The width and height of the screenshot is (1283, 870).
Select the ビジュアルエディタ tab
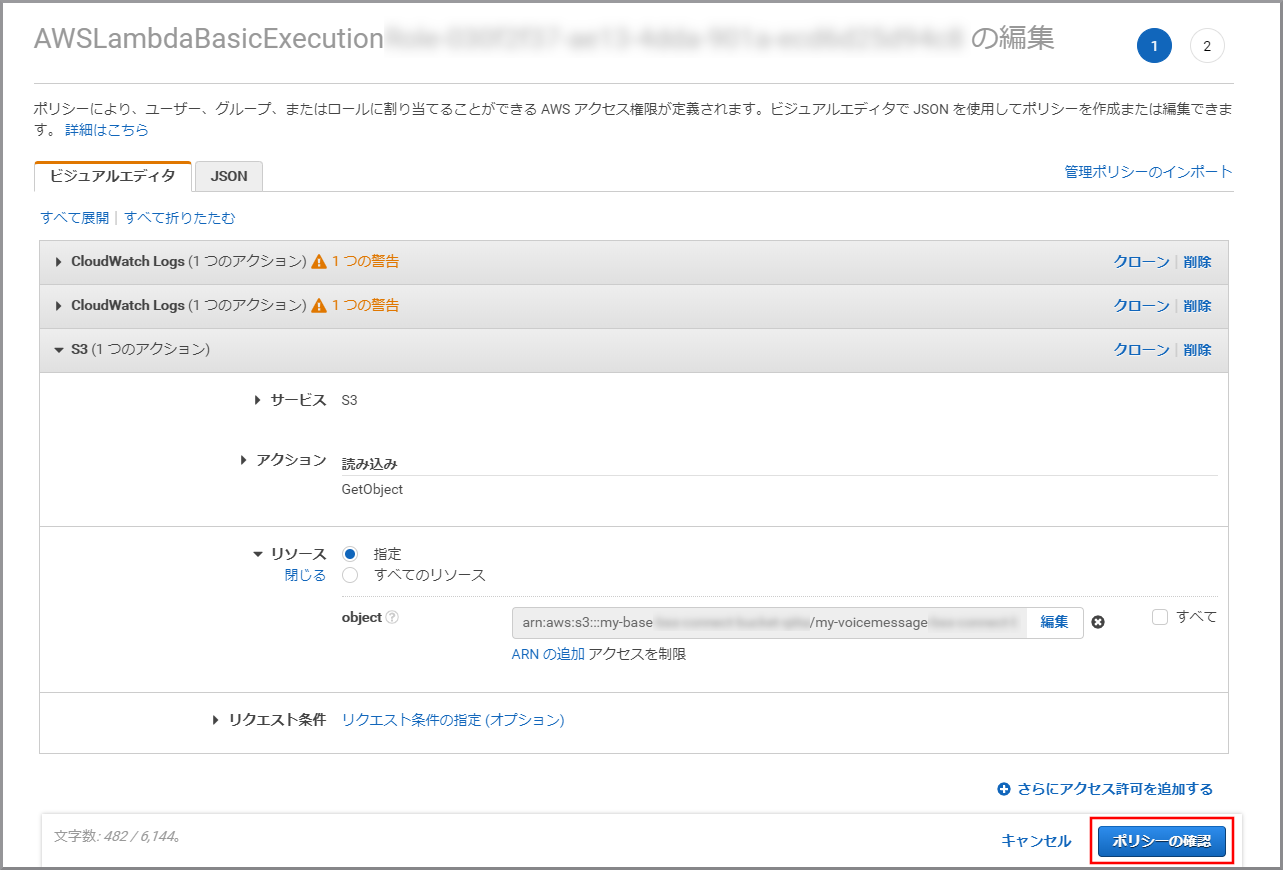click(113, 176)
